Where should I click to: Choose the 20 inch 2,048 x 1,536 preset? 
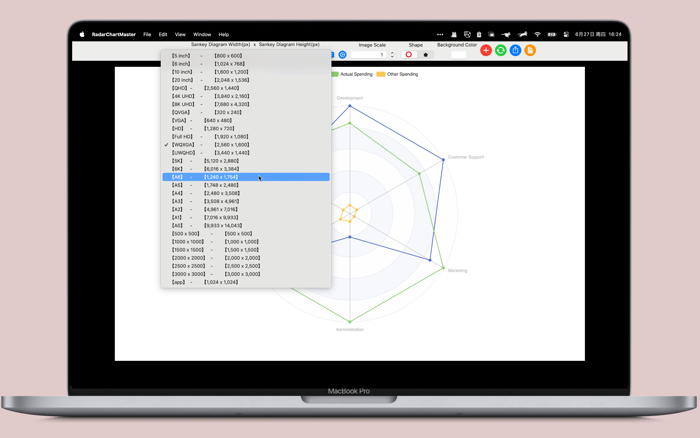246,80
